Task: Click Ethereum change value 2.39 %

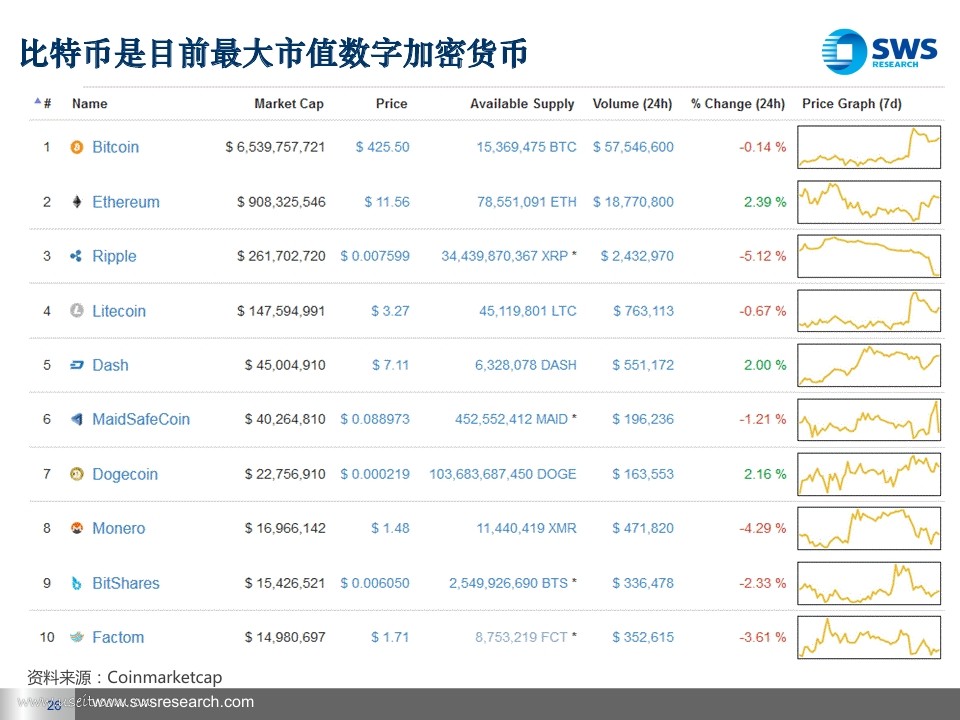Action: pyautogui.click(x=765, y=202)
